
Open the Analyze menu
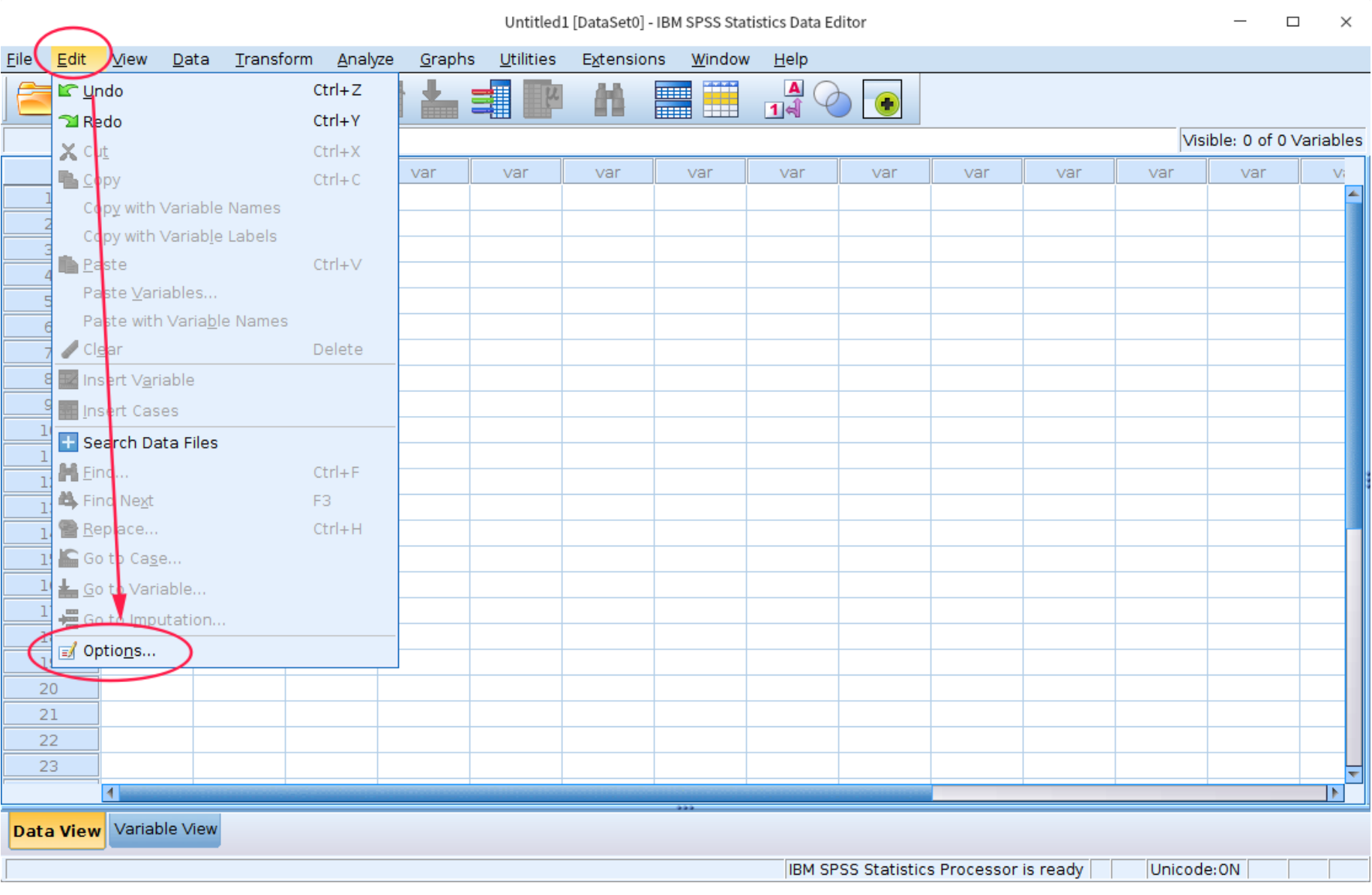pyautogui.click(x=365, y=59)
